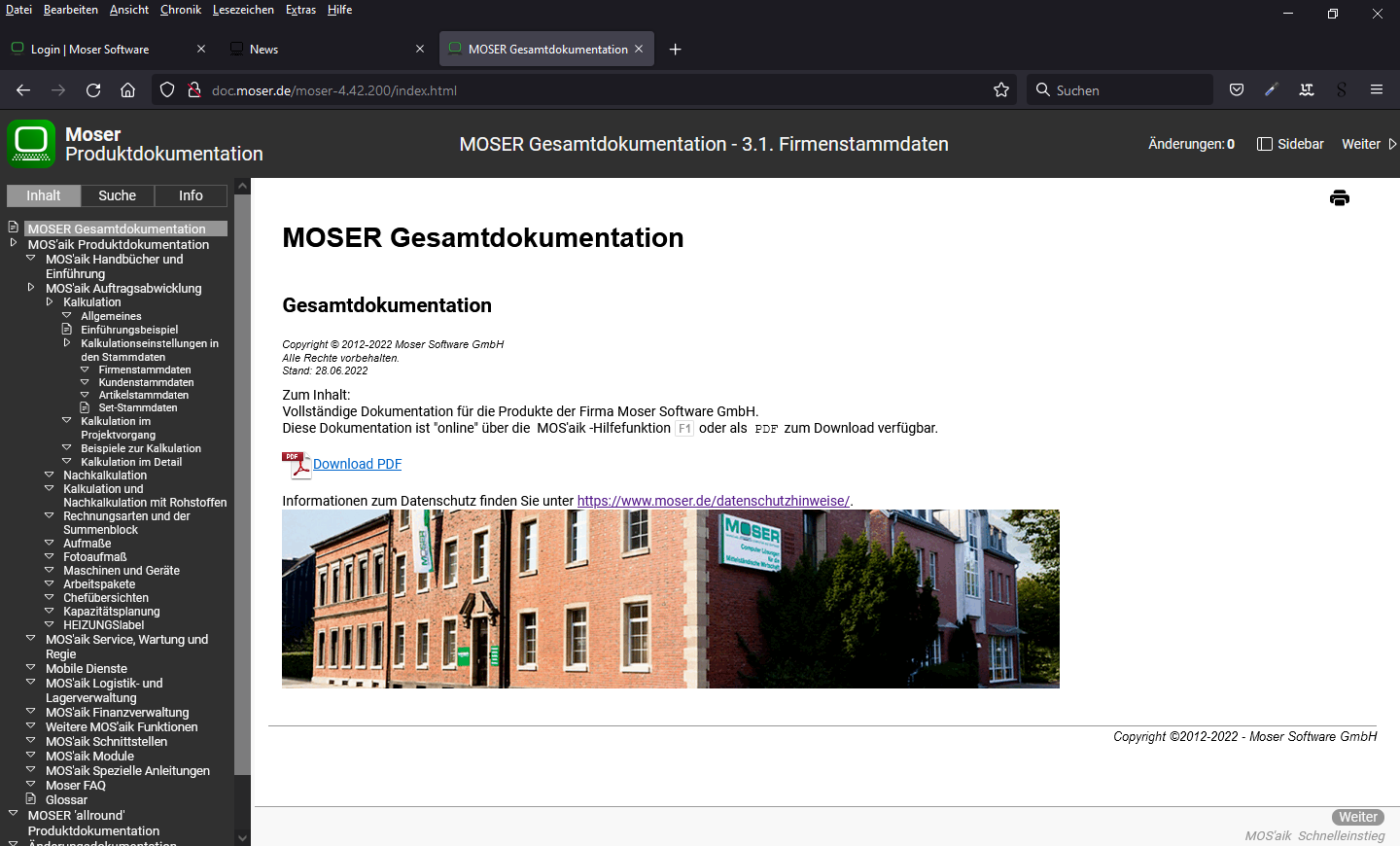Open the datenschutzhinweise link

click(714, 501)
